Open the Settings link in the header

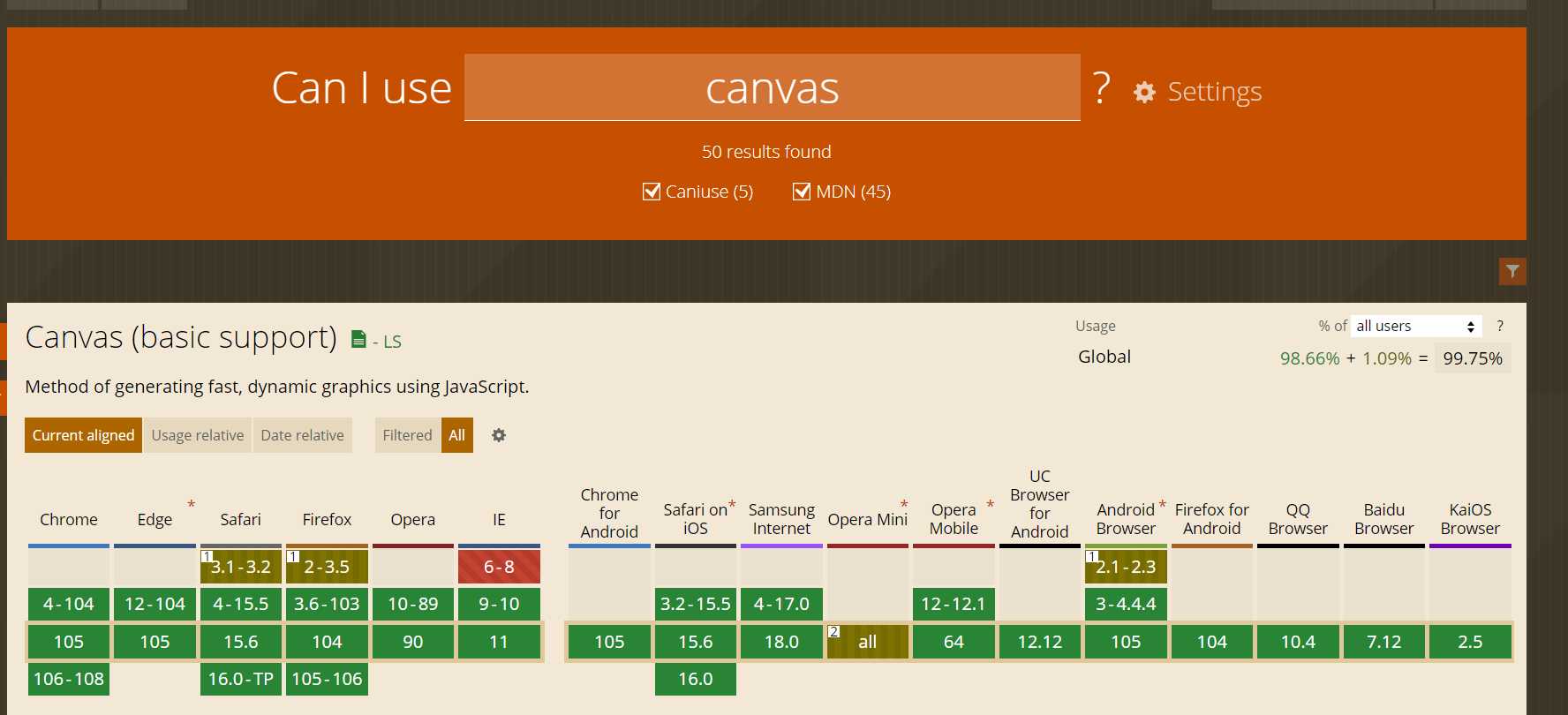1215,92
